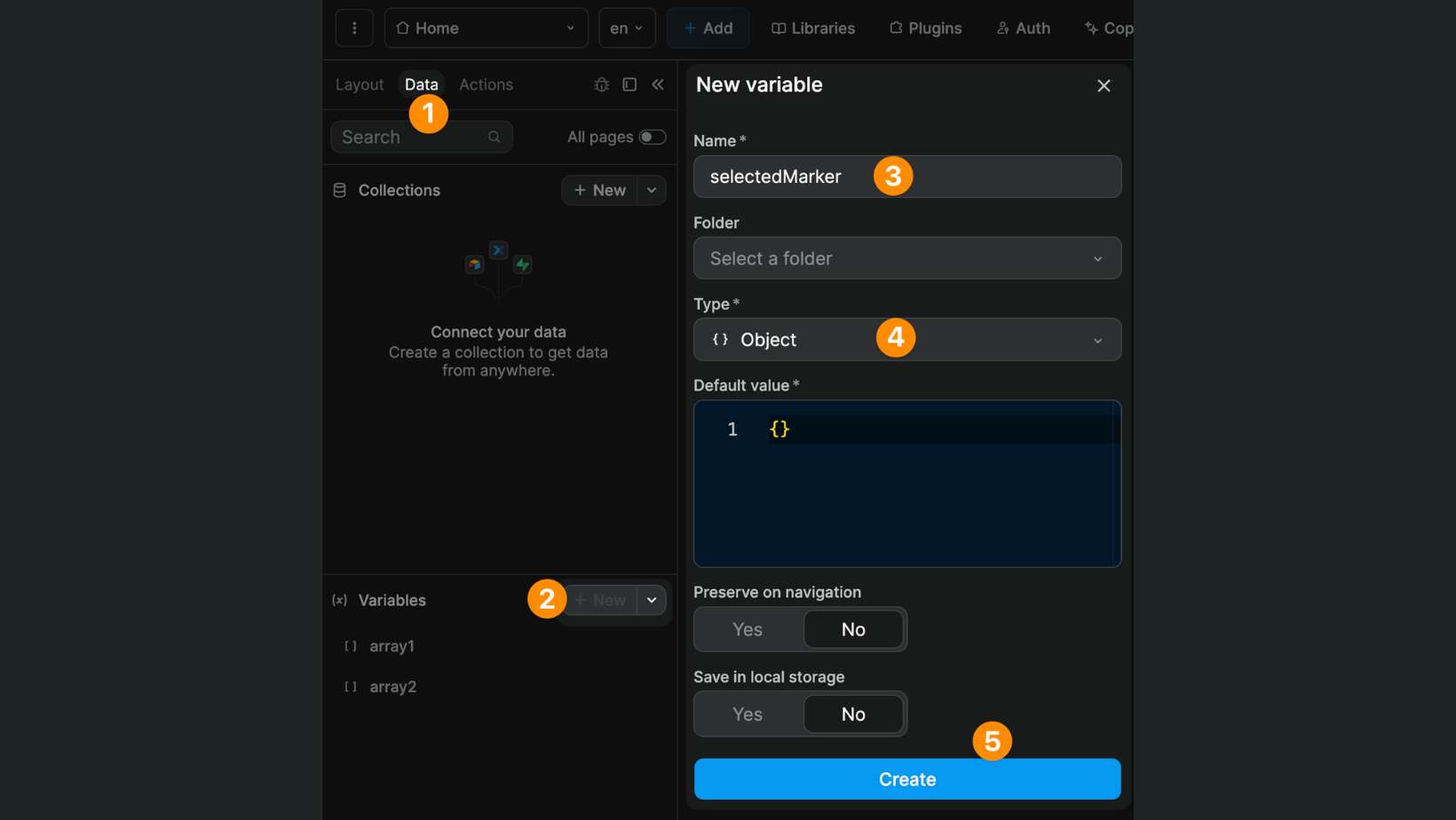Open the Select a folder dropdown
This screenshot has height=820, width=1456.
[x=906, y=258]
